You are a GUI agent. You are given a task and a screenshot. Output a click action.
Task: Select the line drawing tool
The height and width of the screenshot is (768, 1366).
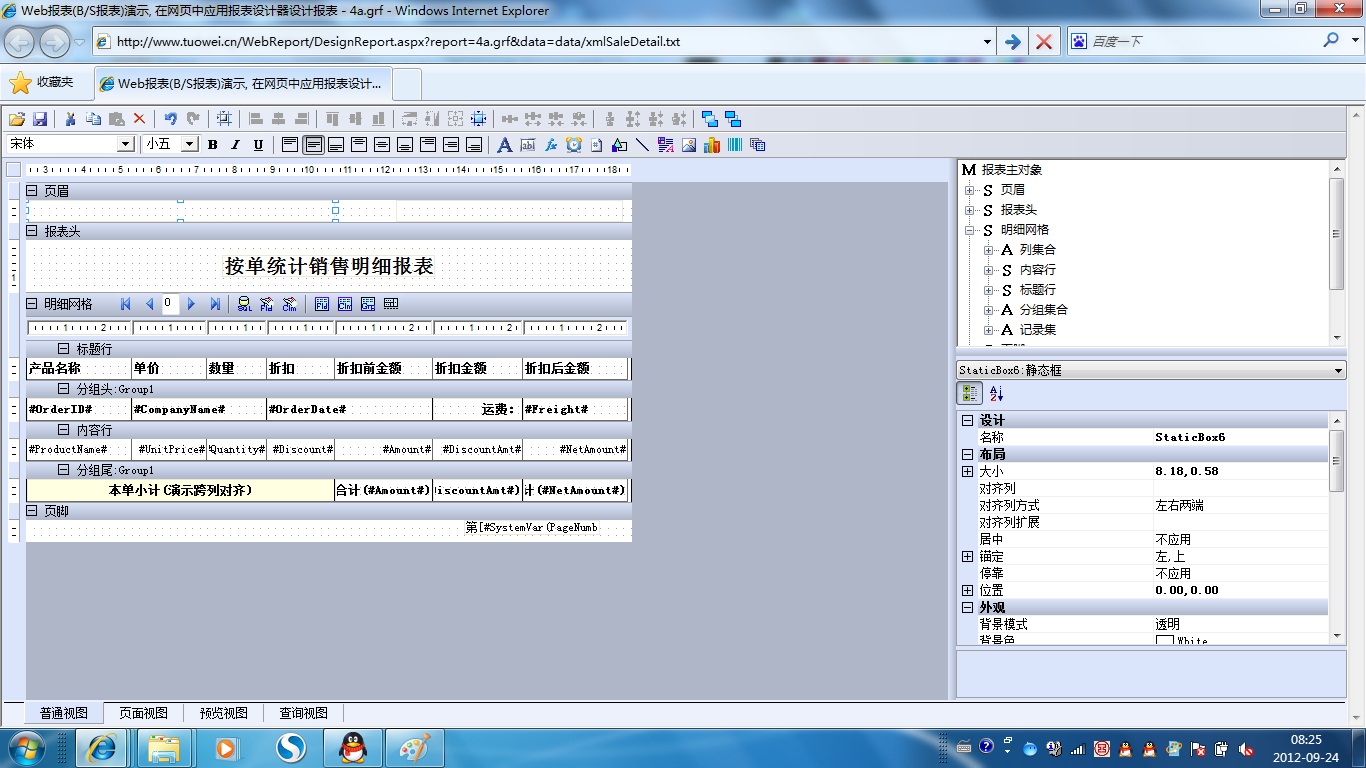point(642,145)
